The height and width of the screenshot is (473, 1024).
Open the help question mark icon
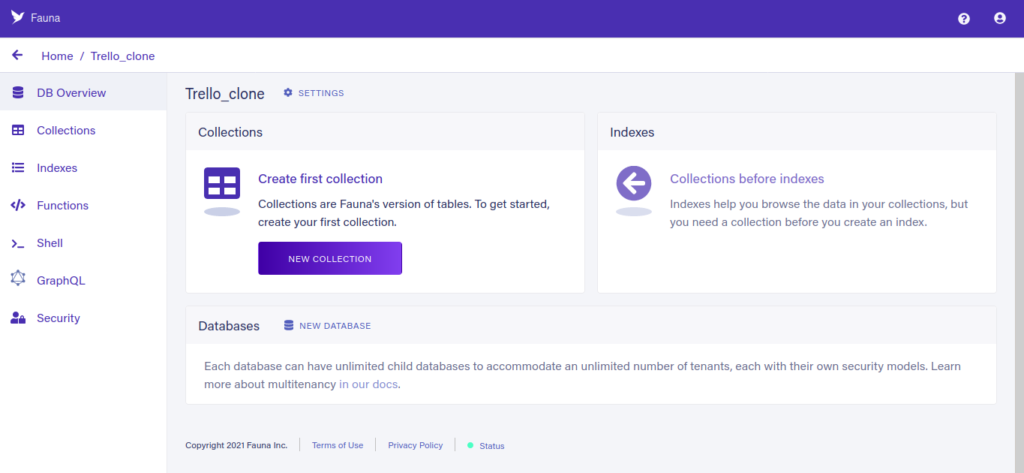pos(963,19)
